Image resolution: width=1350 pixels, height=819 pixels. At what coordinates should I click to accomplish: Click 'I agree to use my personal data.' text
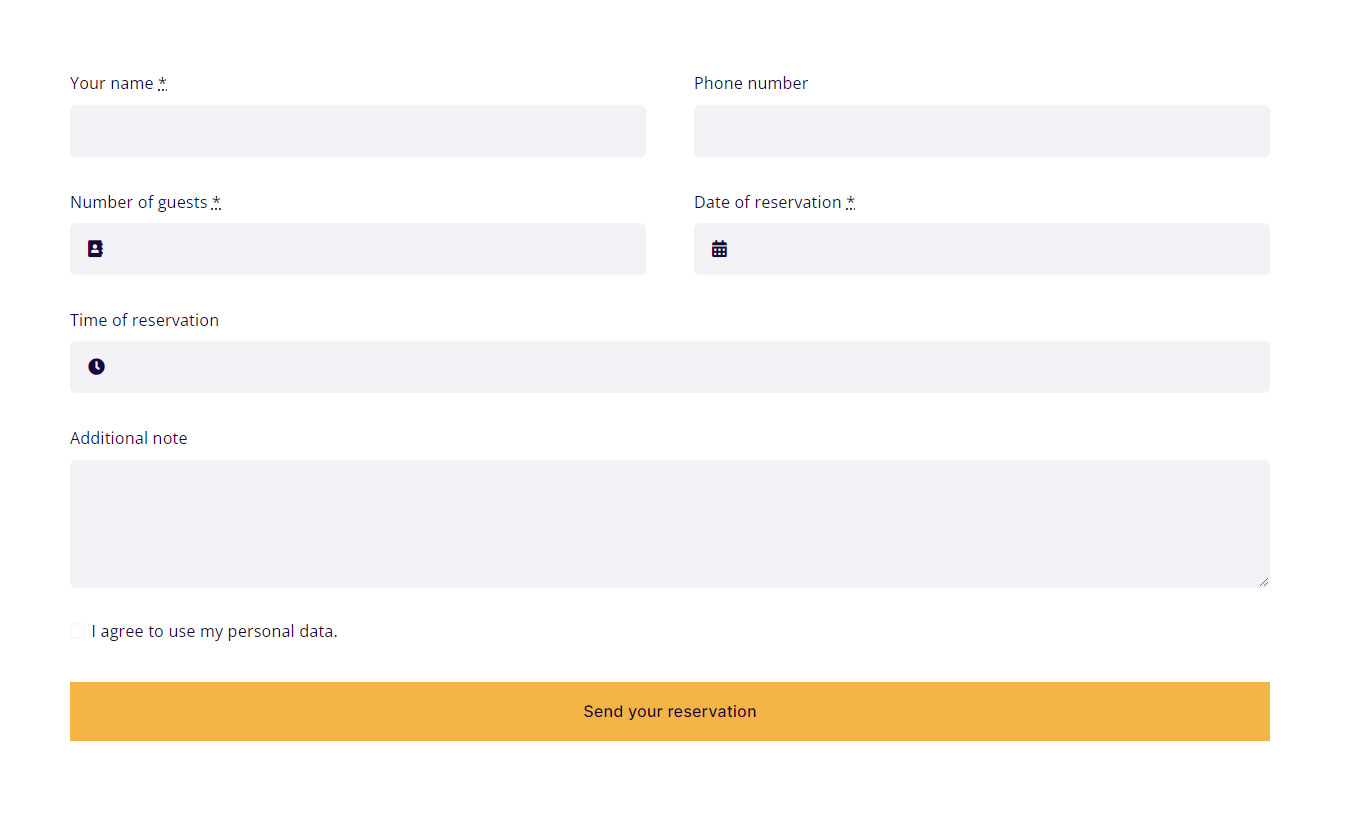coord(215,632)
